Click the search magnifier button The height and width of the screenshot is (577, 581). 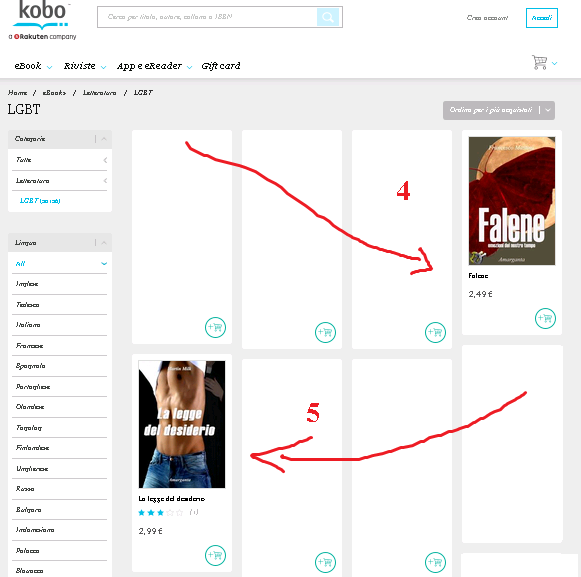pyautogui.click(x=328, y=17)
